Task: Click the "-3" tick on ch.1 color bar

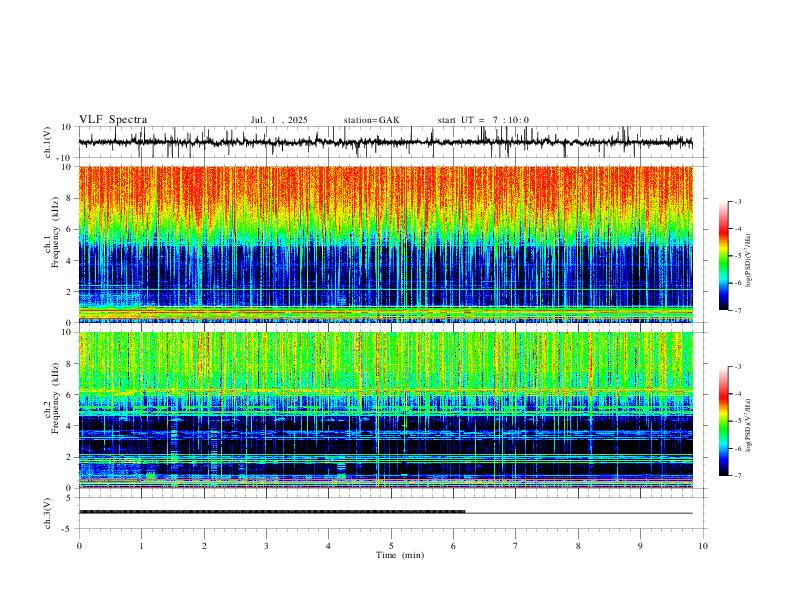Action: click(x=737, y=201)
